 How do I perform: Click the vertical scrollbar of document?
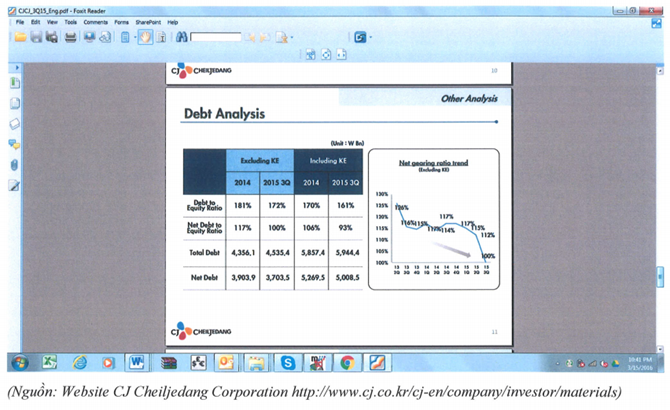pos(659,200)
